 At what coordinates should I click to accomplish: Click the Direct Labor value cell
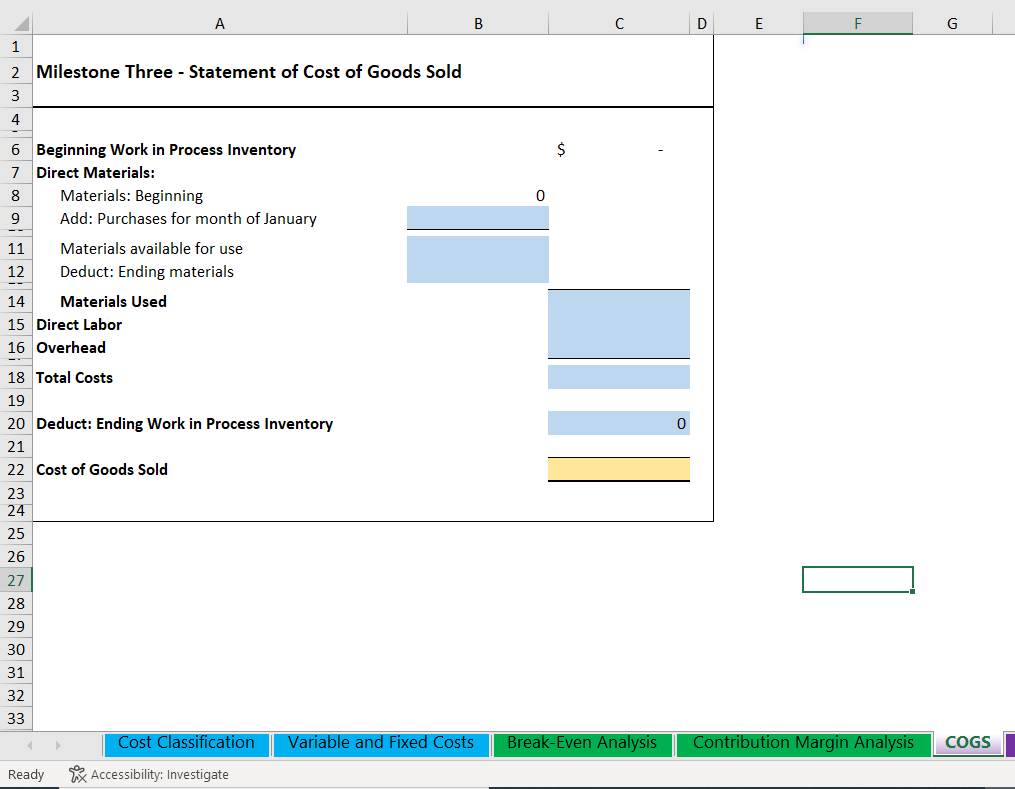(x=619, y=325)
